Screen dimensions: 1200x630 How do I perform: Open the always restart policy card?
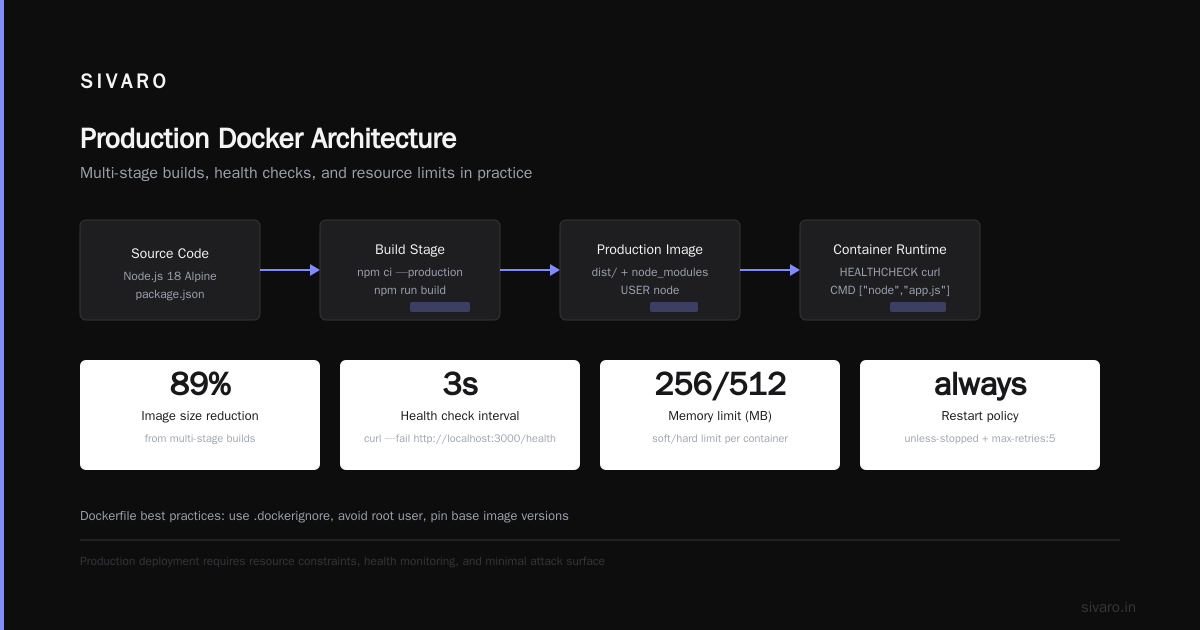pos(980,415)
